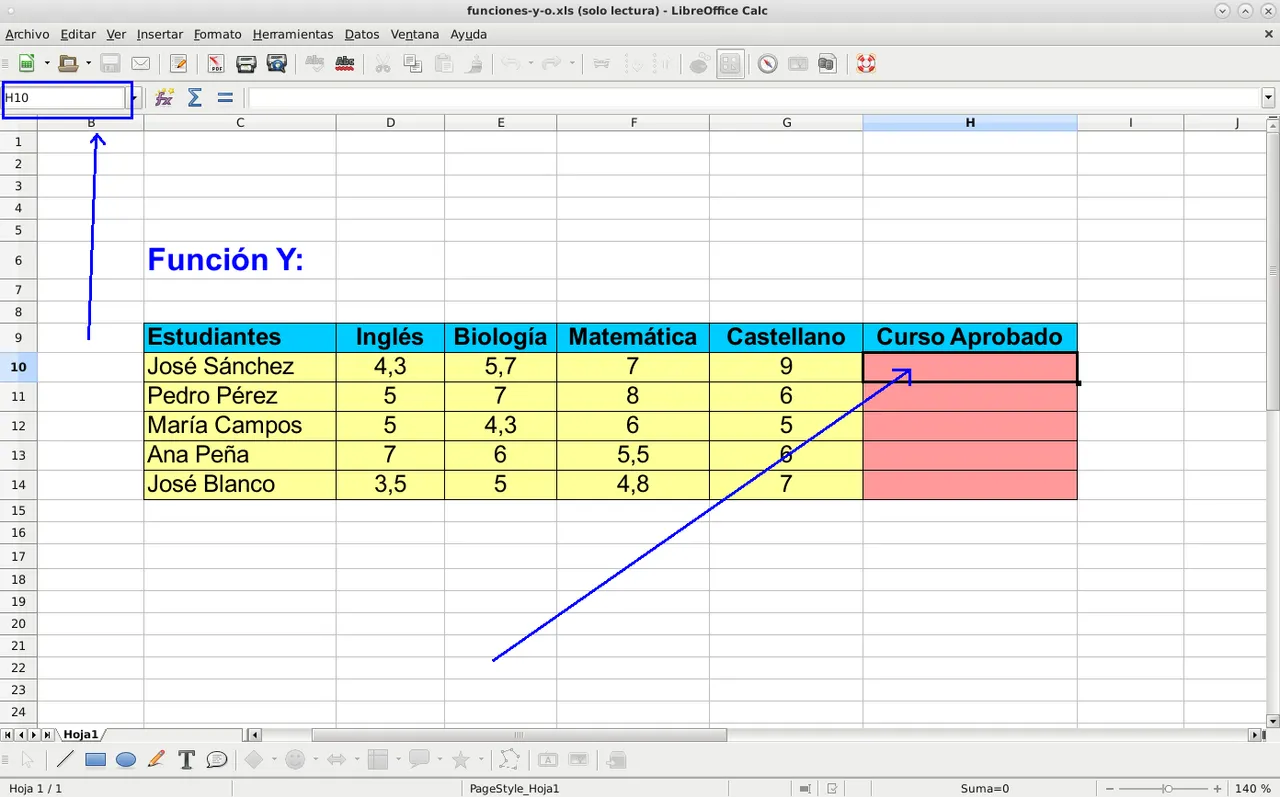The image size is (1280, 797).
Task: Open Navigator with the compass icon
Action: [767, 64]
